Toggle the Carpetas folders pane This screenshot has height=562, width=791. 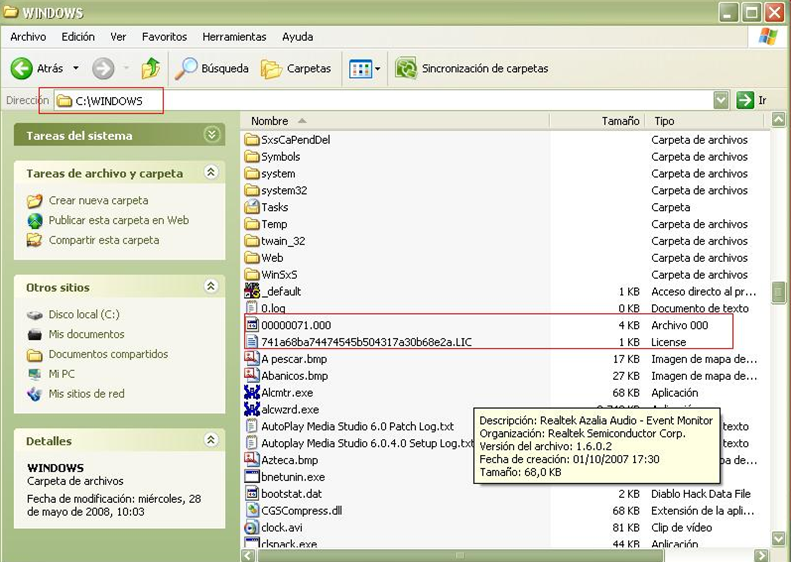296,68
